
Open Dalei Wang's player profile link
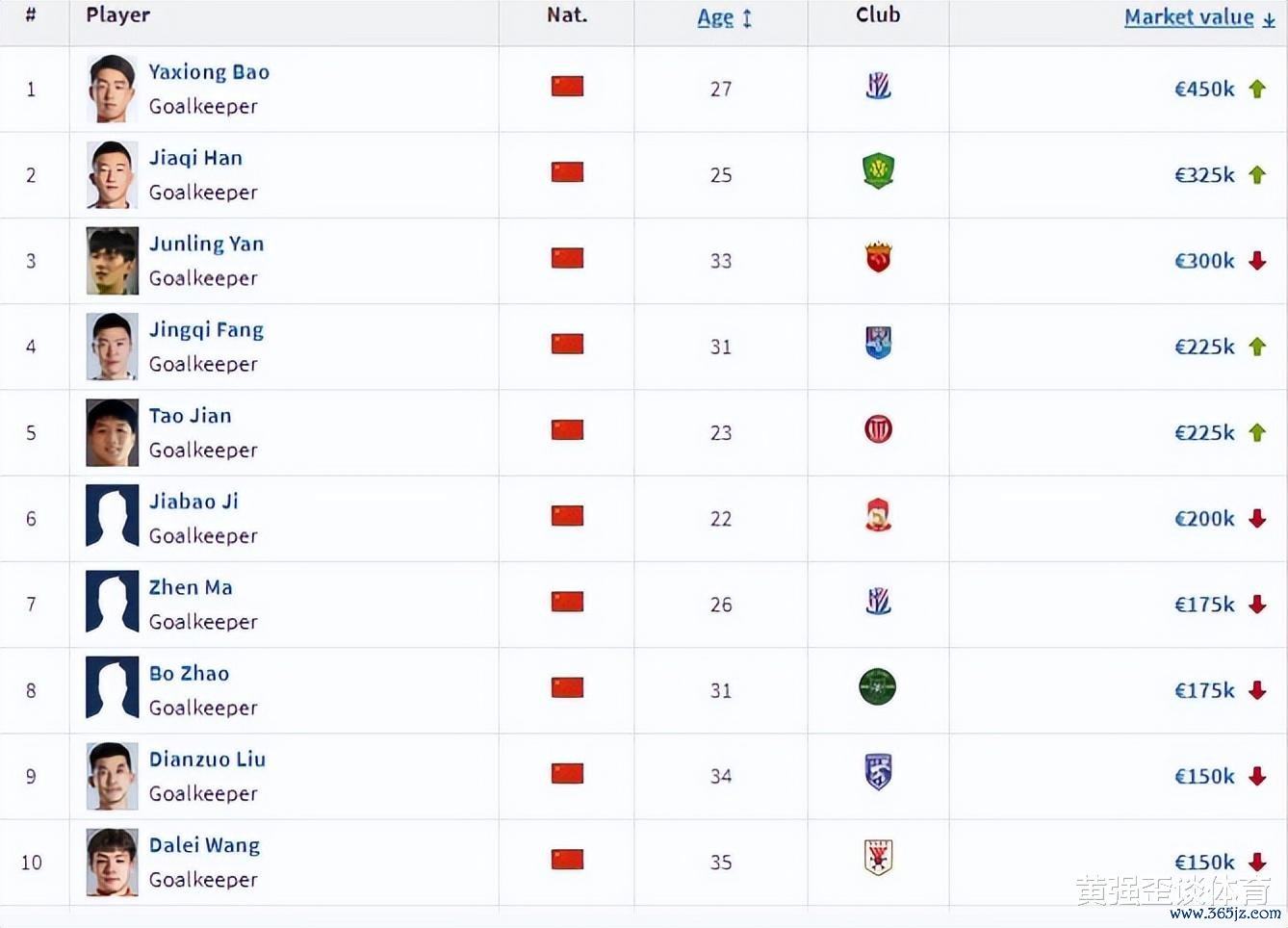[204, 845]
